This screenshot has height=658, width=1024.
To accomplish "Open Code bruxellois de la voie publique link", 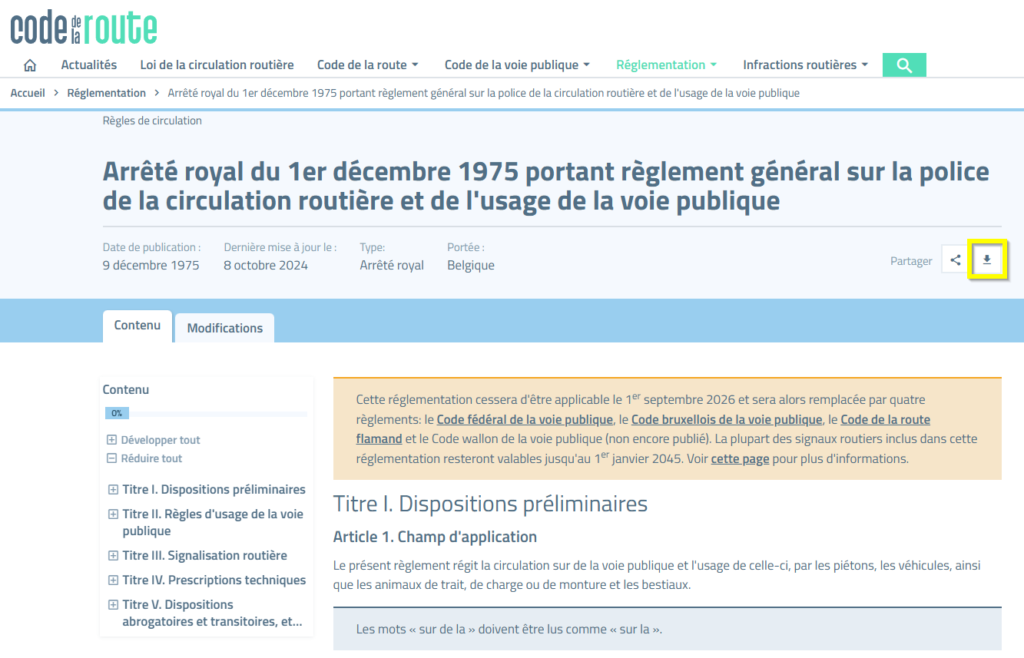I will (x=727, y=420).
